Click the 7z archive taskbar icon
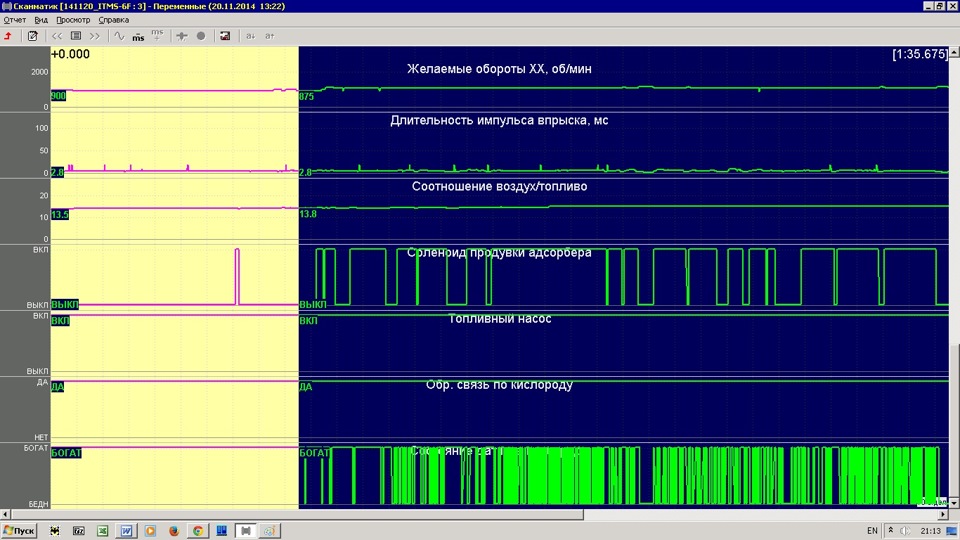 pos(78,531)
